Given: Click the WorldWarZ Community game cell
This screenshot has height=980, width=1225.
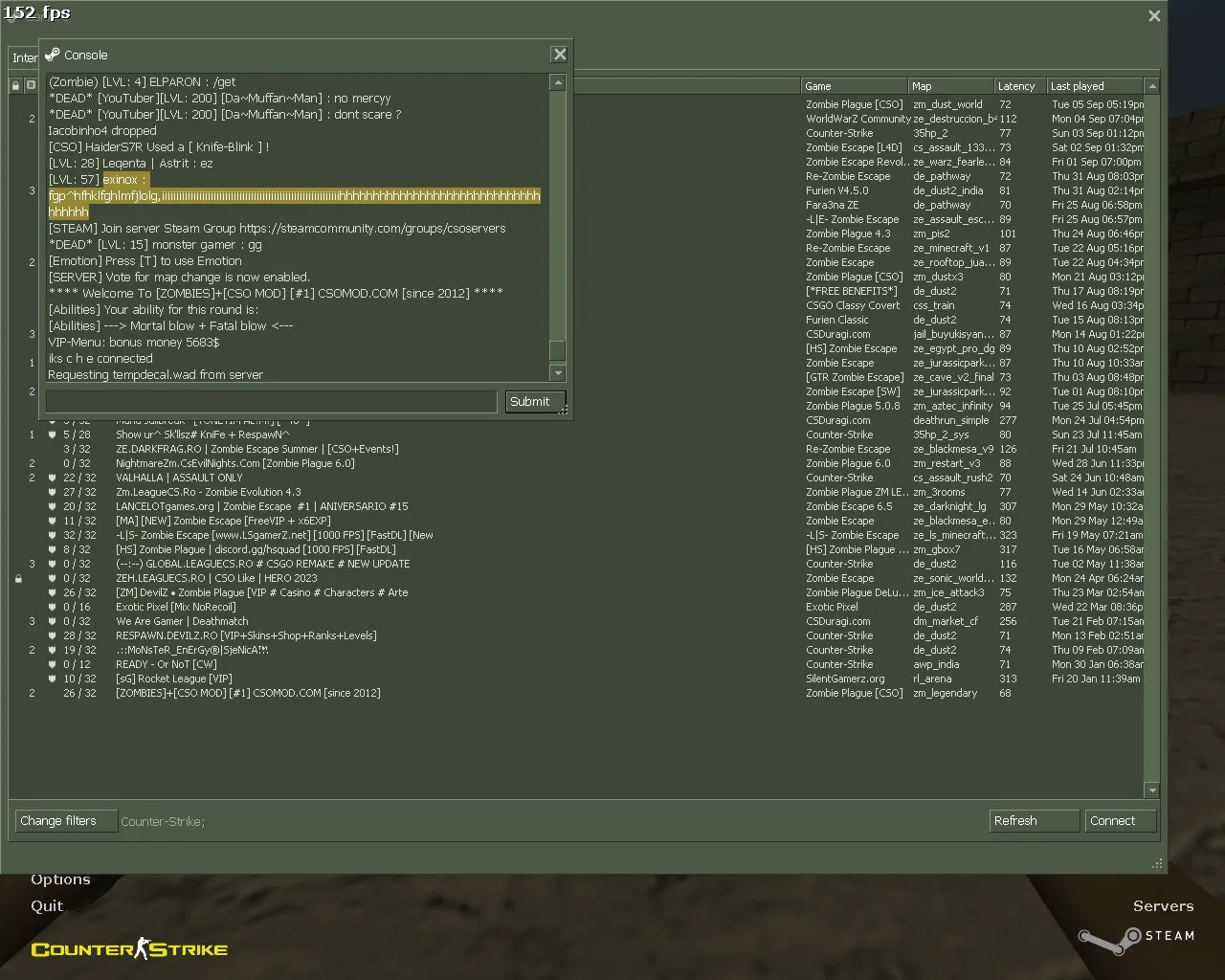Looking at the screenshot, I should (857, 119).
